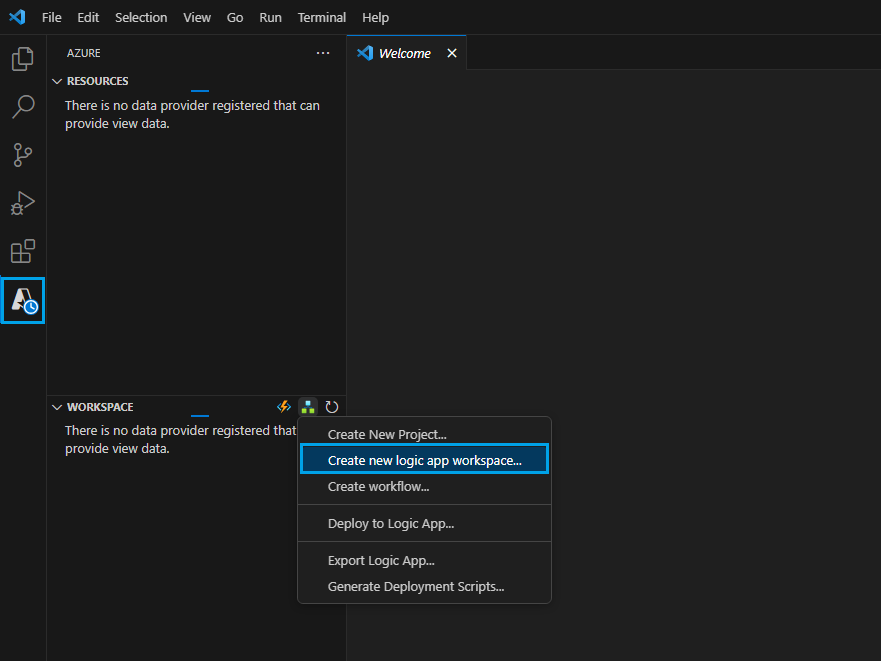Choose Export Logic App entry
The height and width of the screenshot is (661, 881).
coord(424,560)
